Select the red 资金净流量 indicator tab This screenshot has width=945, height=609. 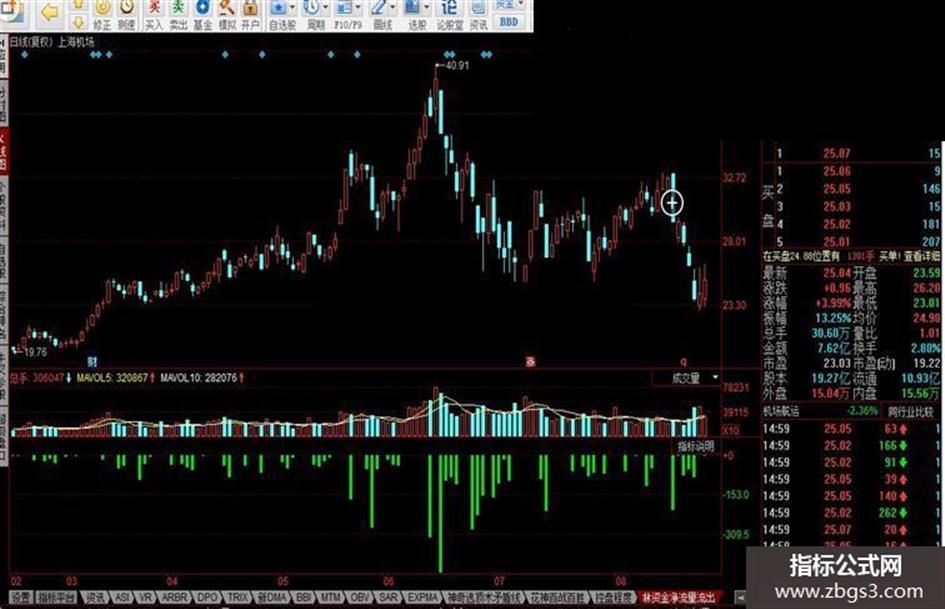pos(679,598)
